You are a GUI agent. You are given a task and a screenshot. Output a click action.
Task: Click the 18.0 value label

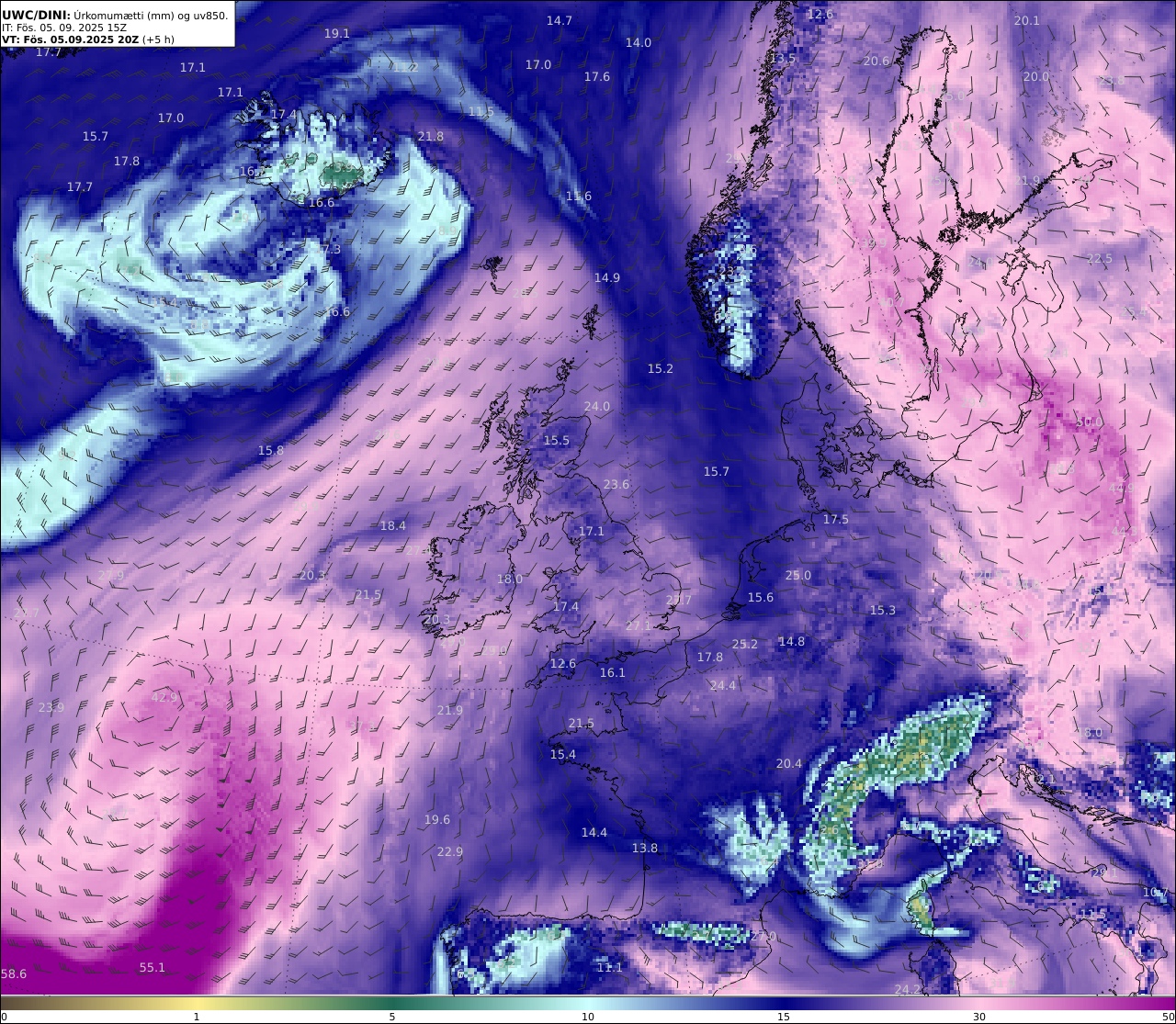[x=510, y=579]
